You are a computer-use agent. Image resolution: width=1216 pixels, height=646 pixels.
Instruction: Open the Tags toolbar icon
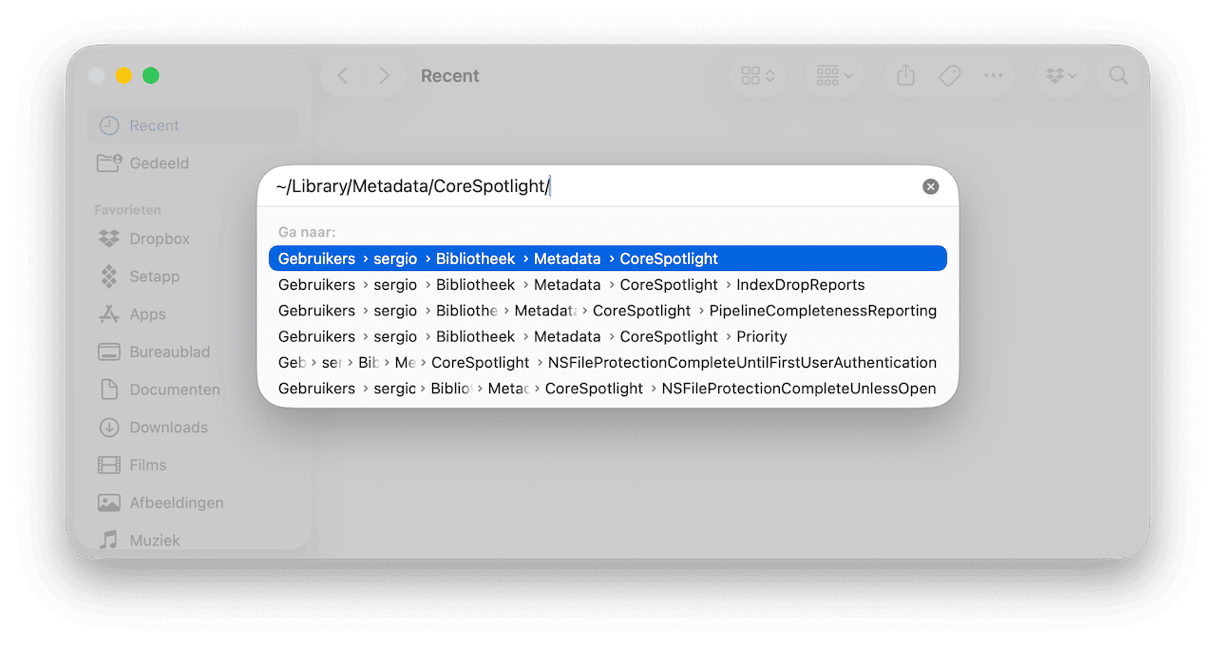point(950,76)
